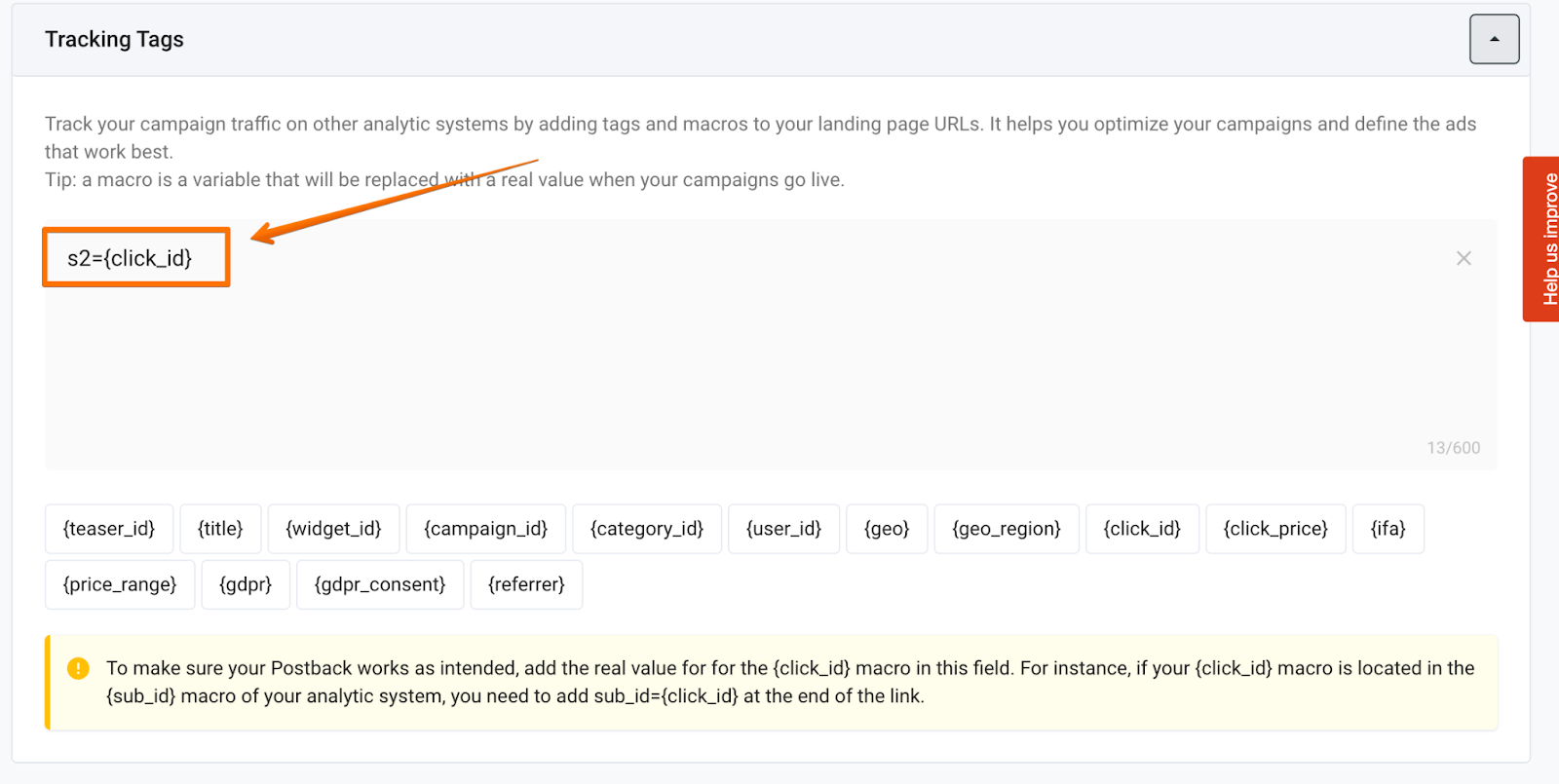
Task: Open the Help us improve feedback tab
Action: 1542,239
